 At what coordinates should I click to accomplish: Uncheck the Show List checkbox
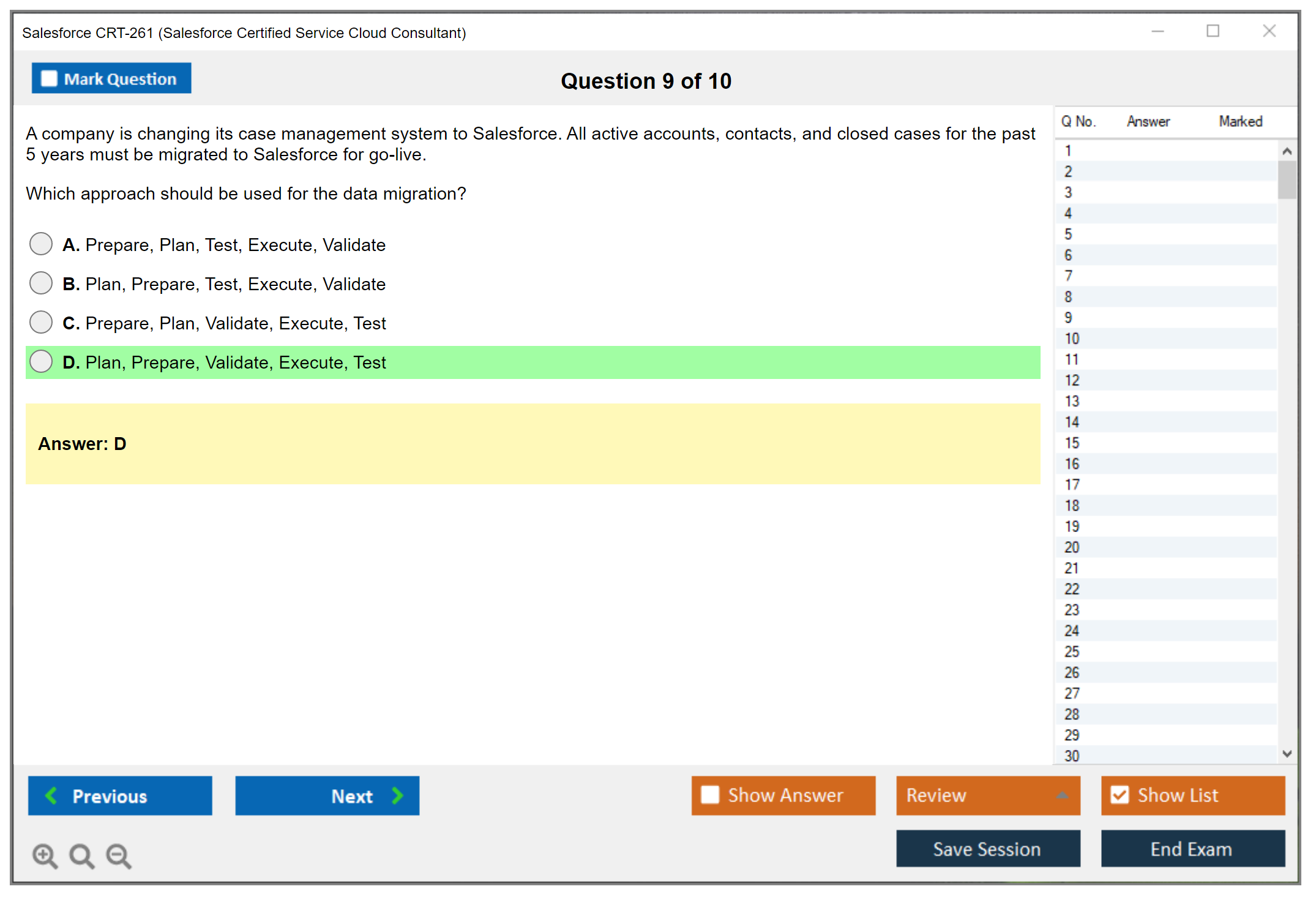(x=1120, y=795)
